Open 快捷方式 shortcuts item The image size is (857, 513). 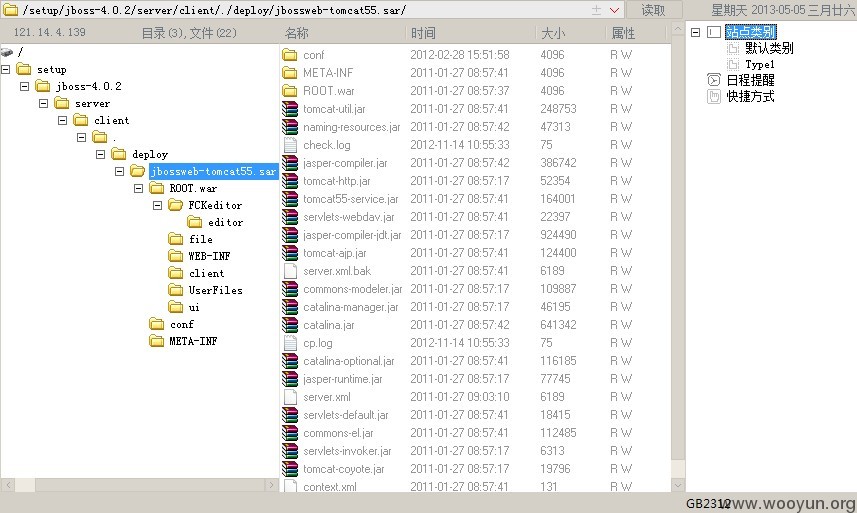pyautogui.click(x=750, y=97)
